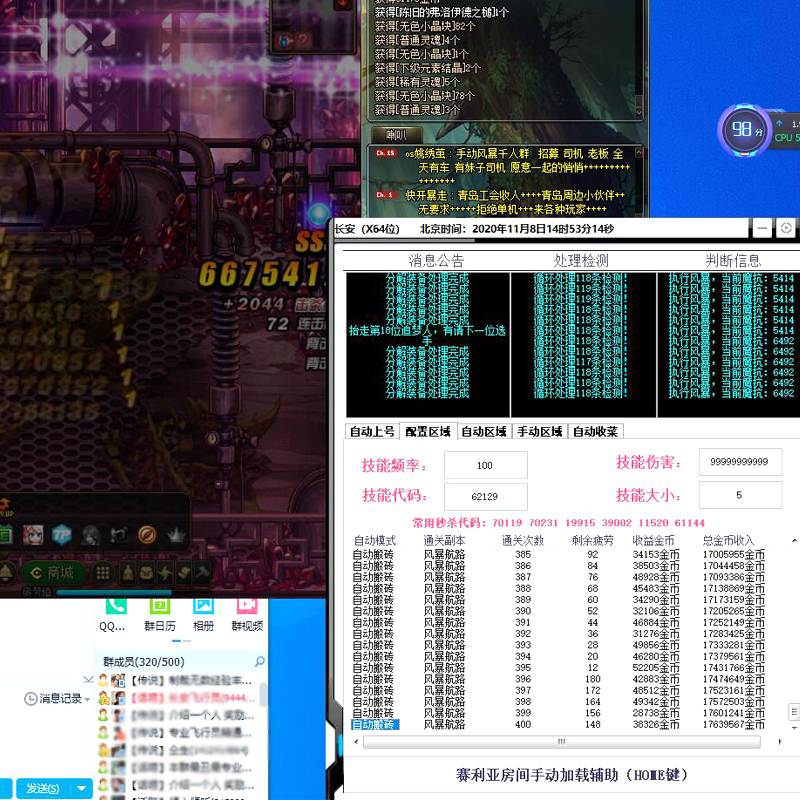Switch to 自动收菜 tab
The width and height of the screenshot is (800, 800).
click(595, 432)
